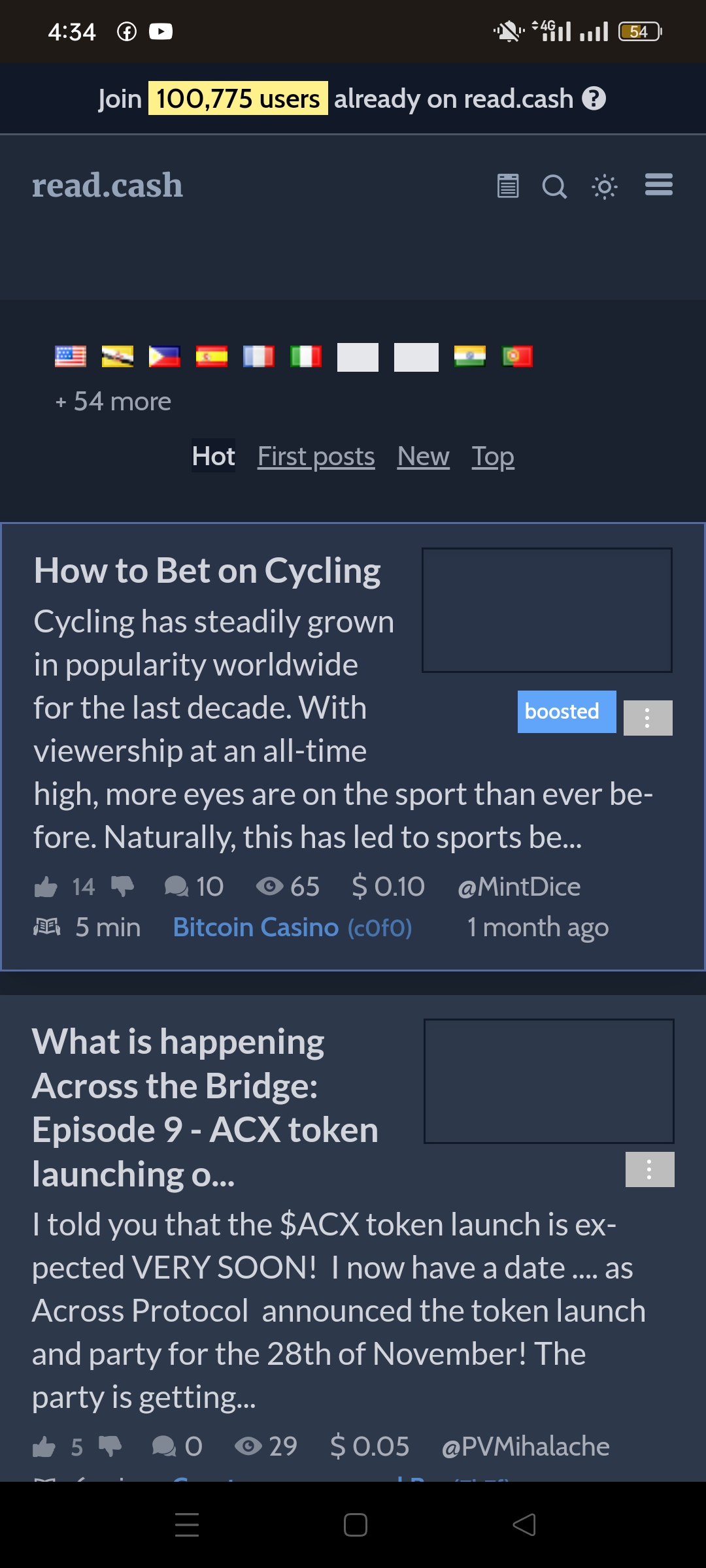Open options menu for Cycling article
The width and height of the screenshot is (706, 1568).
click(x=648, y=718)
